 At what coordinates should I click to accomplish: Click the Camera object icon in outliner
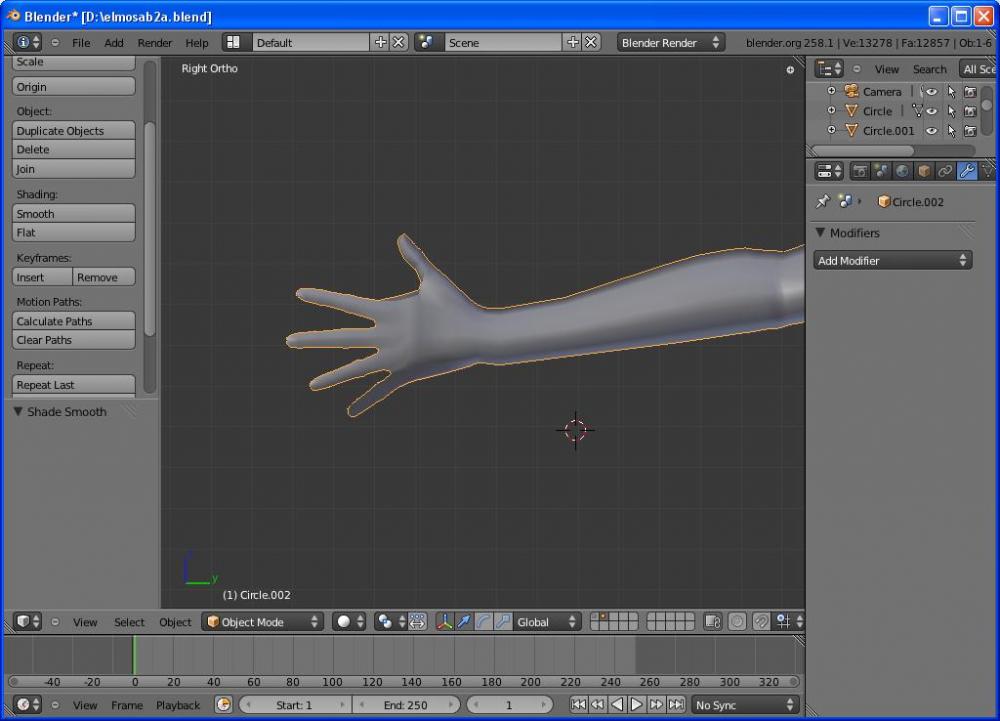pos(851,91)
